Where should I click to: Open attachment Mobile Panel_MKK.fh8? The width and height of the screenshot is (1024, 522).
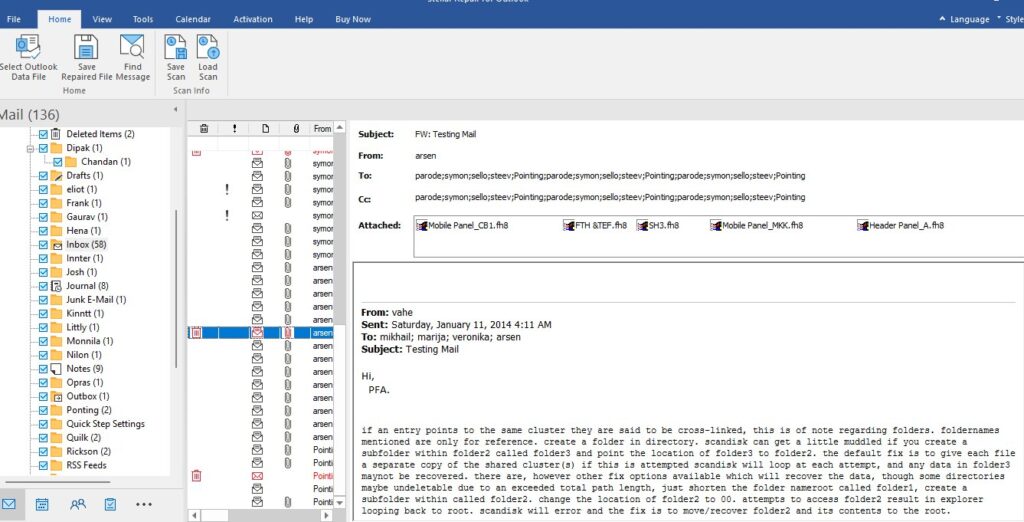coord(757,225)
